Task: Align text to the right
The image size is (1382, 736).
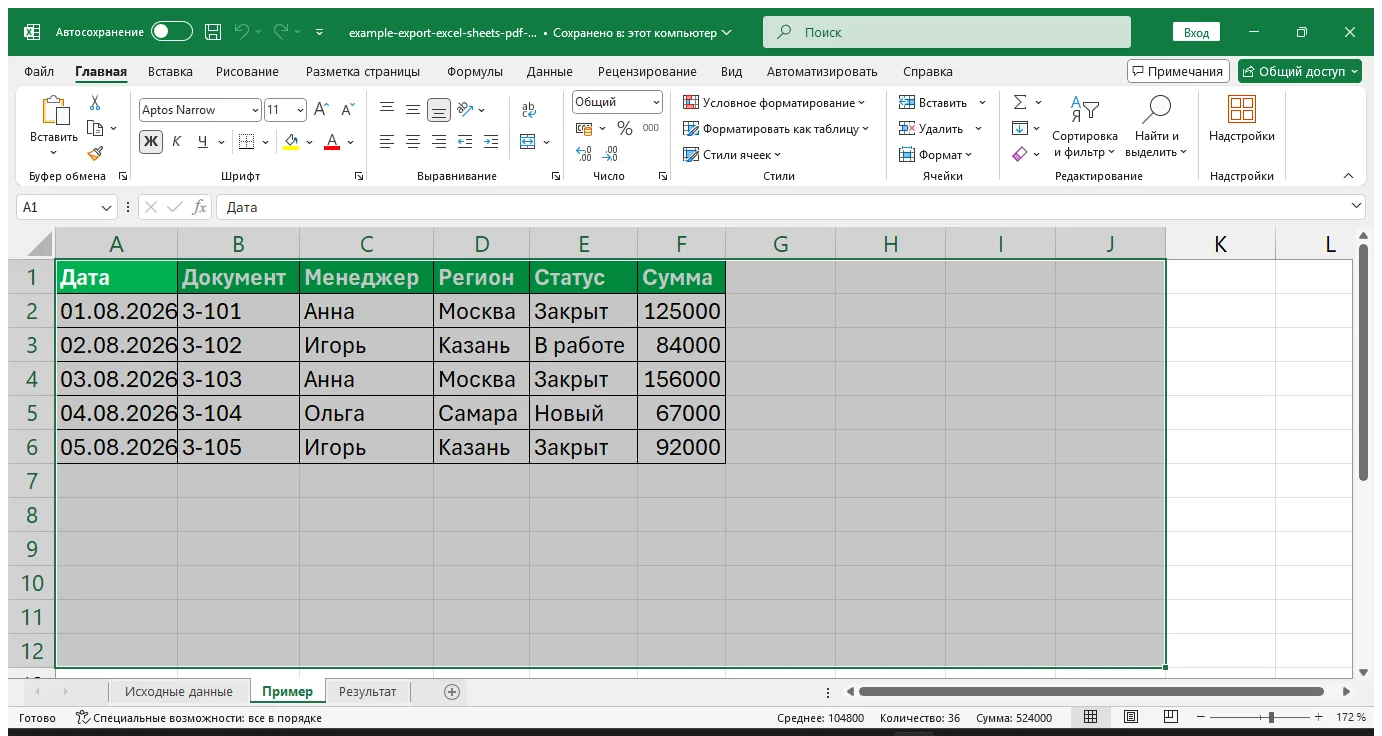Action: (x=438, y=142)
